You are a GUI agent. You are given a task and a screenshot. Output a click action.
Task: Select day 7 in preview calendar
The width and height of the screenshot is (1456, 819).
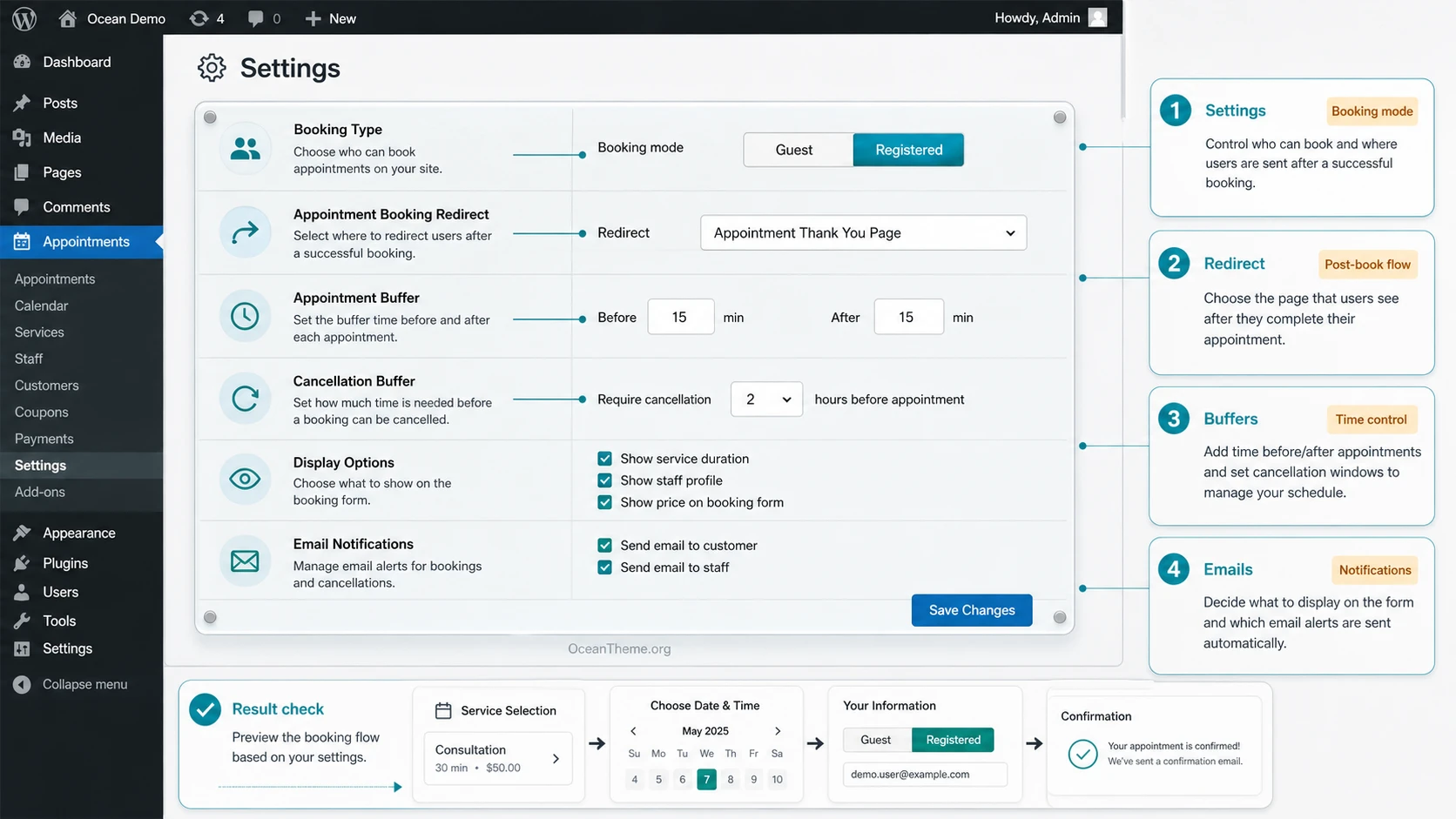click(706, 779)
